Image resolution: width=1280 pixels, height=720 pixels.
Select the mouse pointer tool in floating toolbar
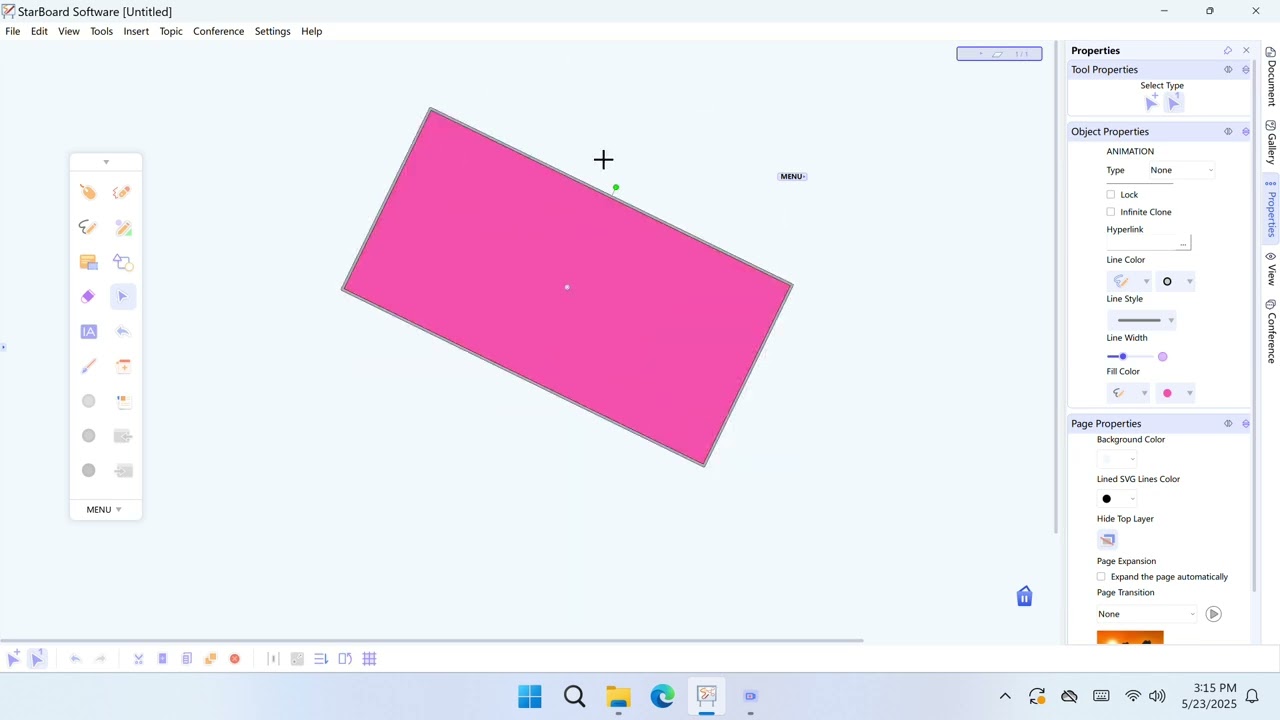[x=88, y=192]
